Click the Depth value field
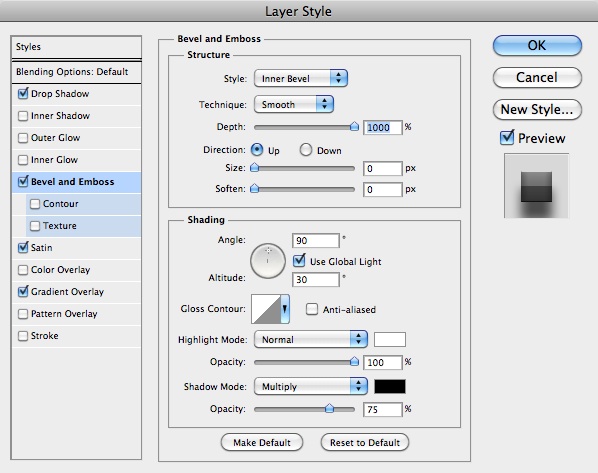598x473 pixels. [x=383, y=127]
